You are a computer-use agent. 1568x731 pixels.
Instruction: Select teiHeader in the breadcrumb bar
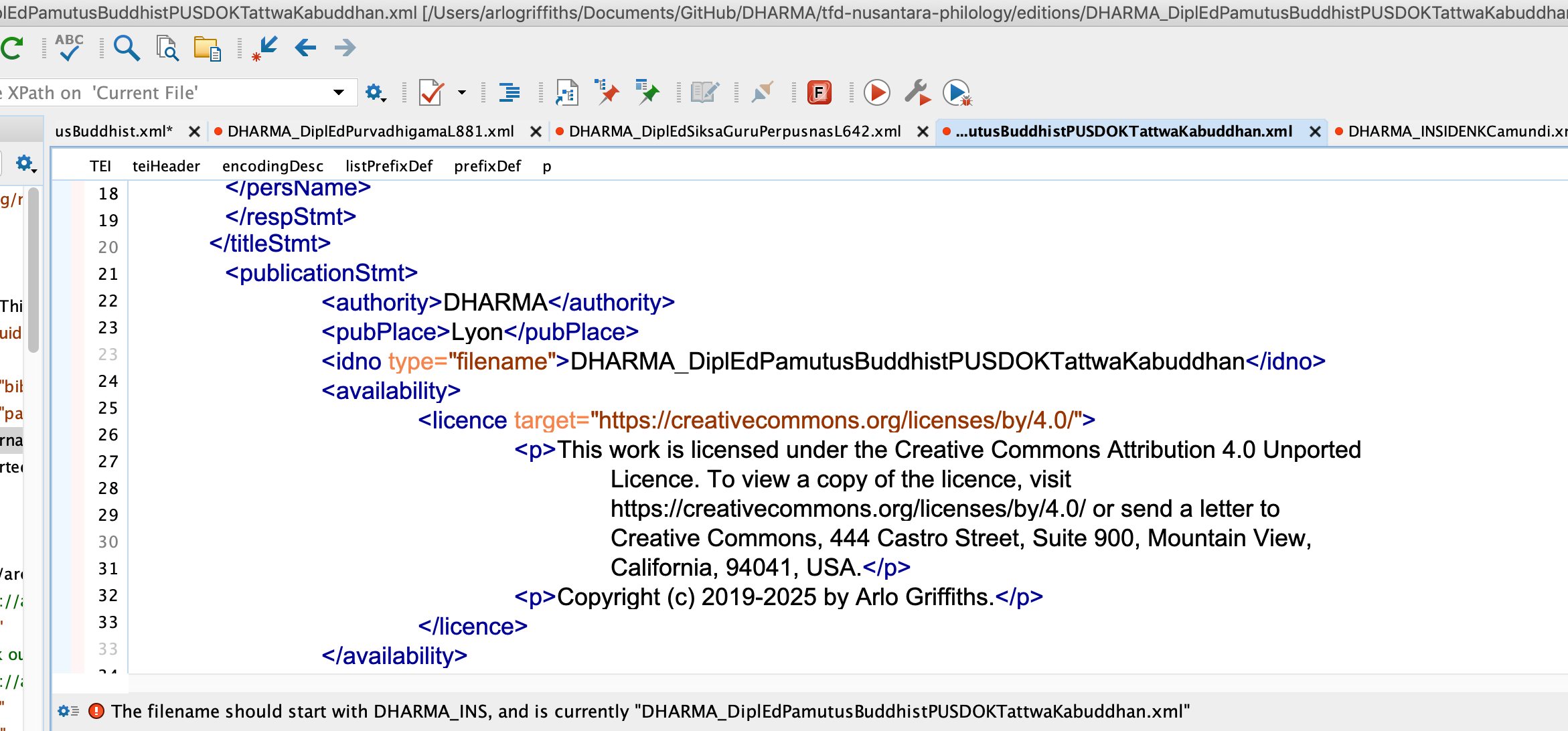(165, 165)
